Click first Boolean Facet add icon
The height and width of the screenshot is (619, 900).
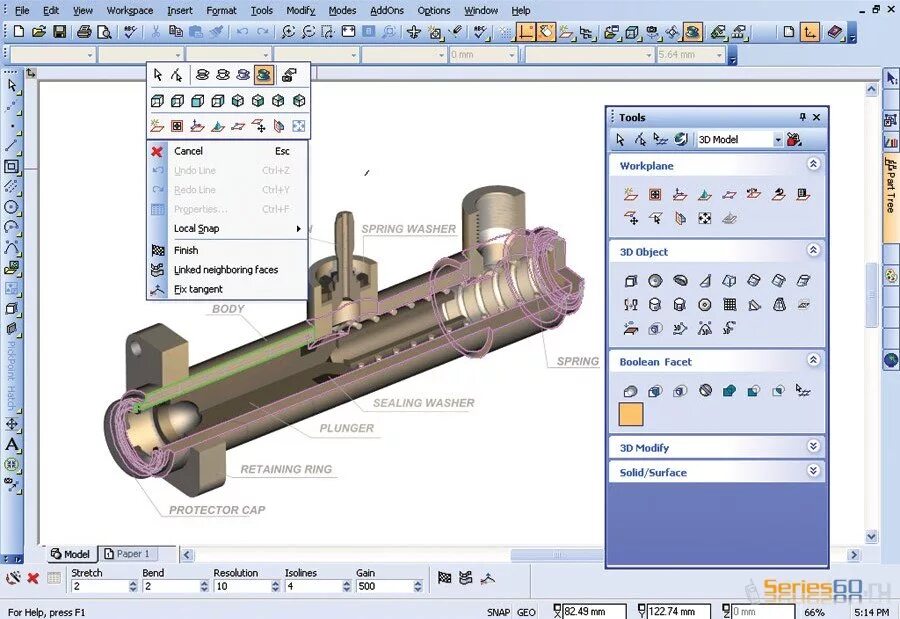coord(630,391)
